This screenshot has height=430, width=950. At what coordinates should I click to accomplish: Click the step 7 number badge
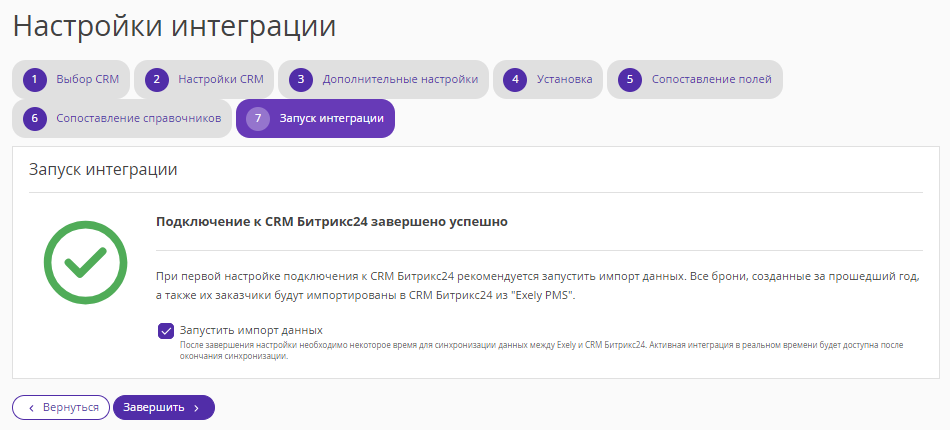258,118
